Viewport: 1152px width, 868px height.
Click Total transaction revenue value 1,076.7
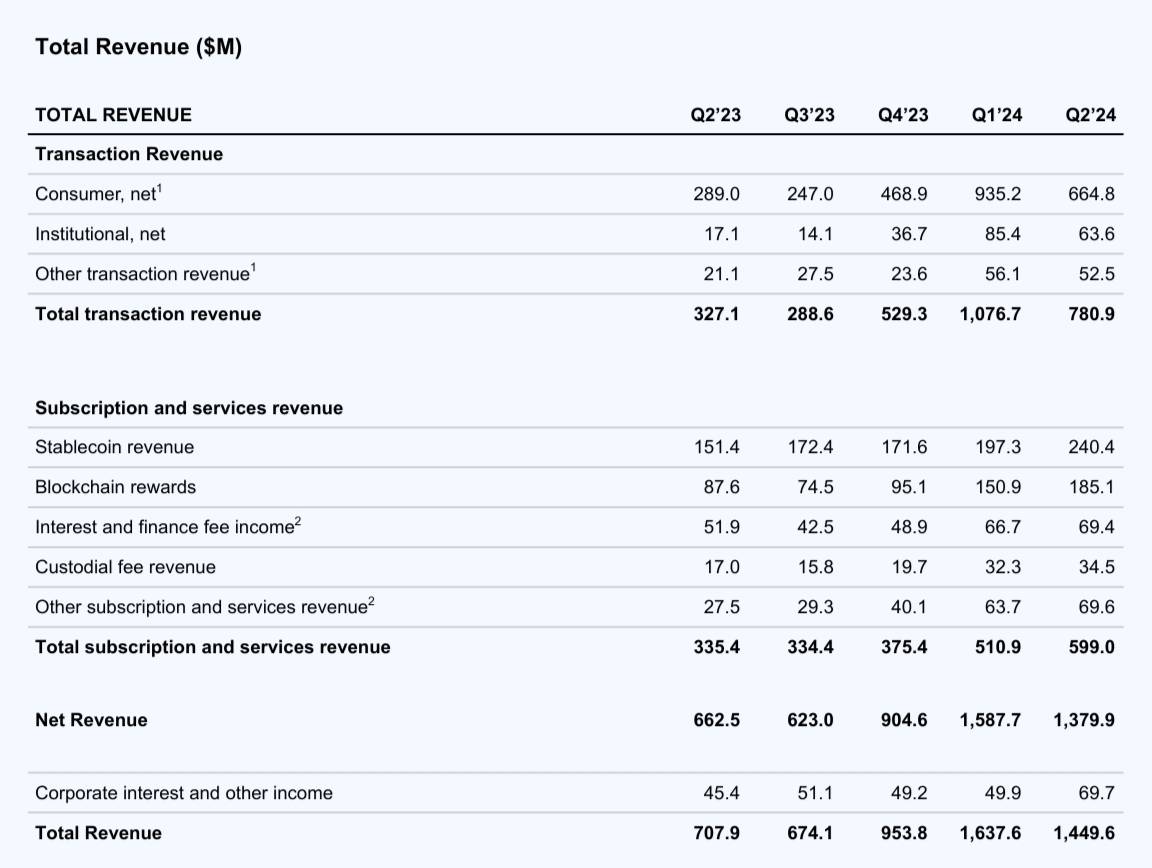pyautogui.click(x=990, y=314)
